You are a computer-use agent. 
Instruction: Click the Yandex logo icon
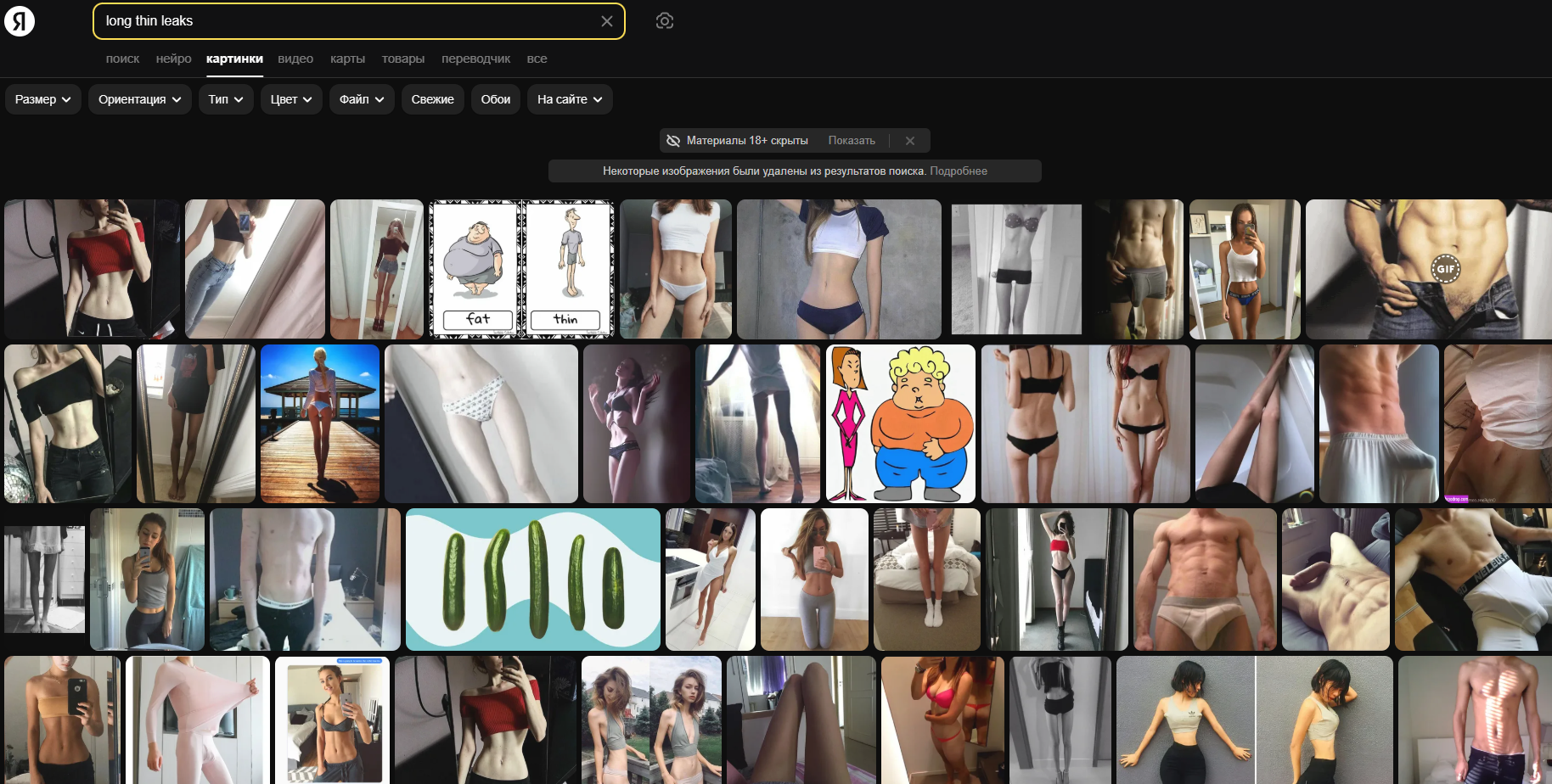tap(20, 20)
